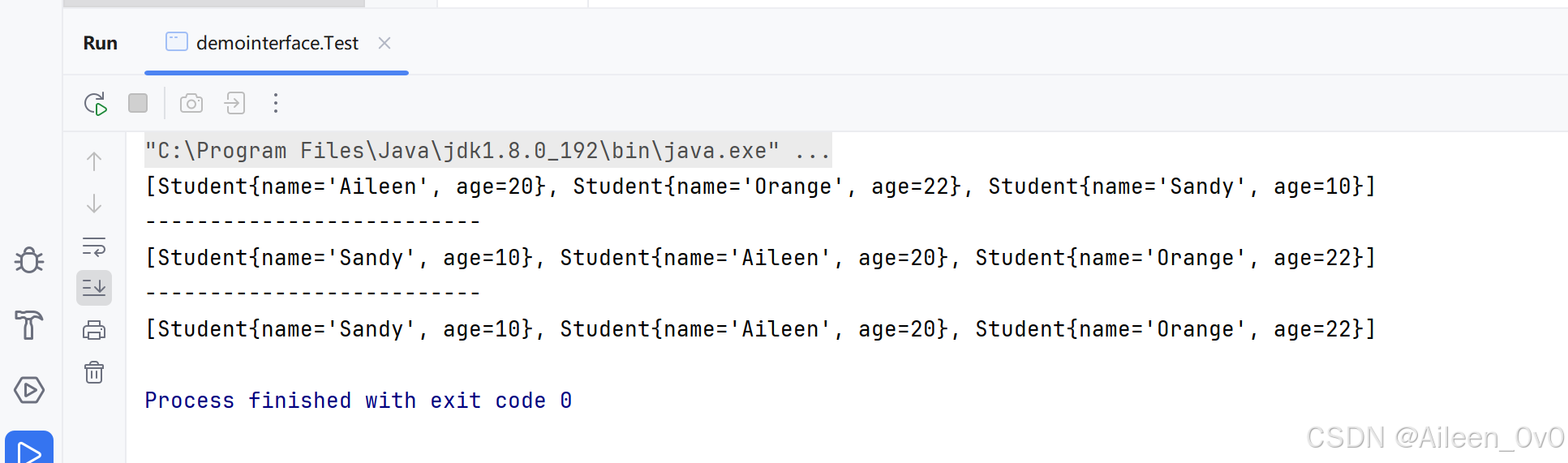
Task: Rerun the demointerface.Test program
Action: 95,104
